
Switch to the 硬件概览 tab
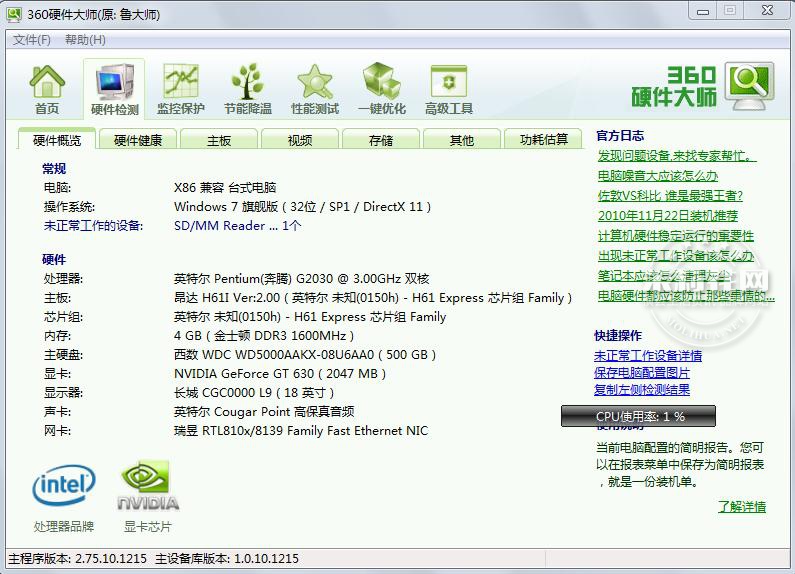pyautogui.click(x=57, y=139)
